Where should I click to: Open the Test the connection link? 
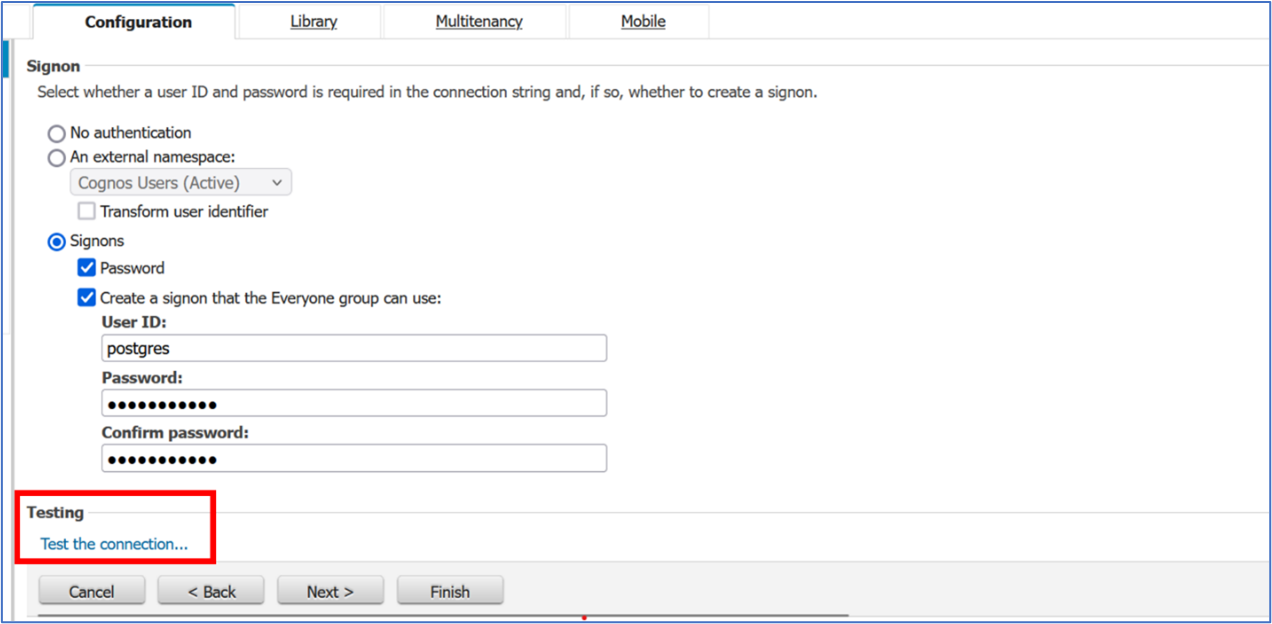point(114,545)
